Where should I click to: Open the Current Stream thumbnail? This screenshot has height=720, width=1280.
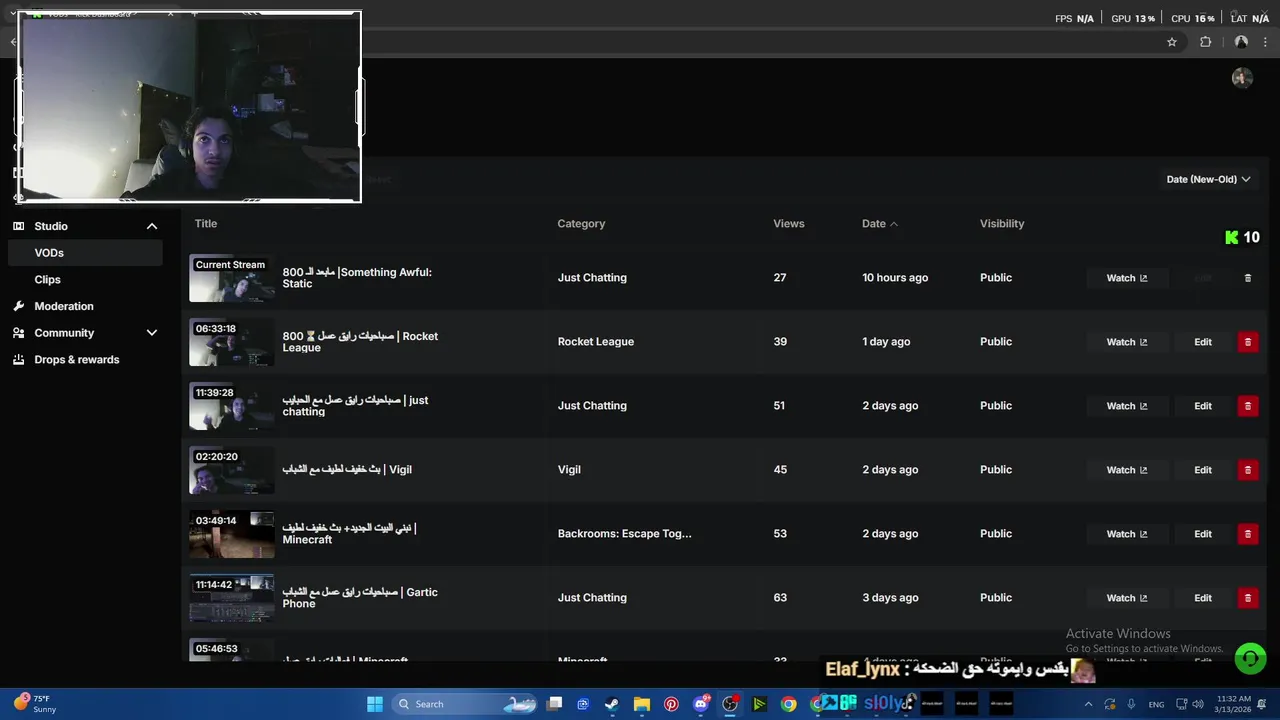click(231, 278)
